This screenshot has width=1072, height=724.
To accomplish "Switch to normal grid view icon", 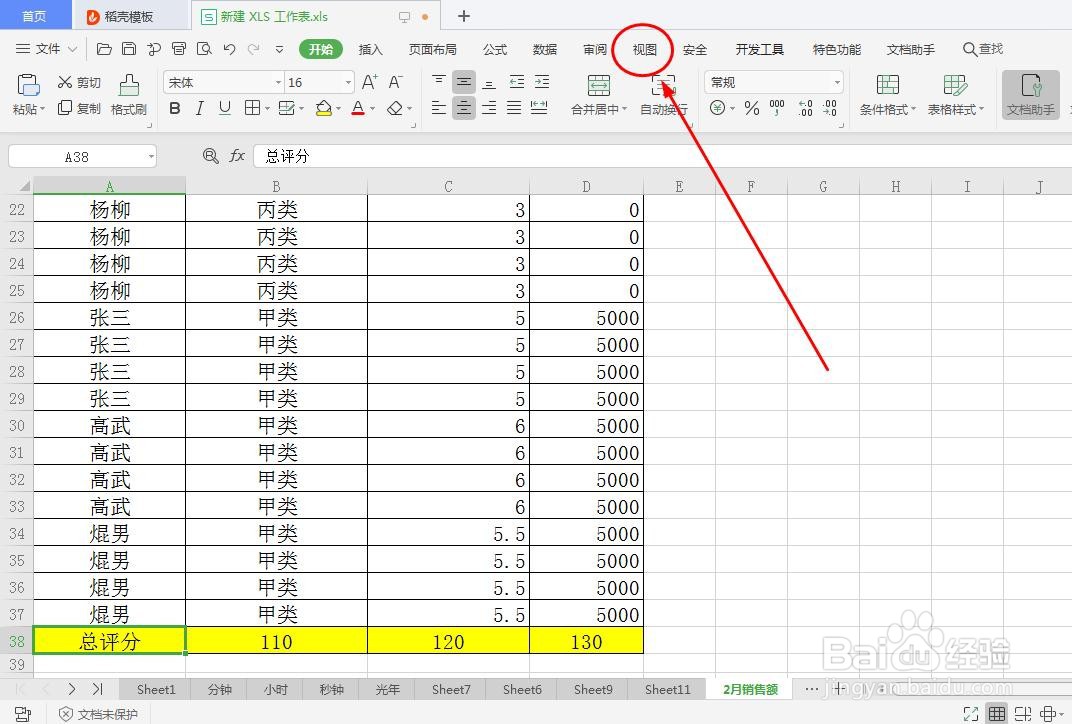I will click(x=997, y=714).
